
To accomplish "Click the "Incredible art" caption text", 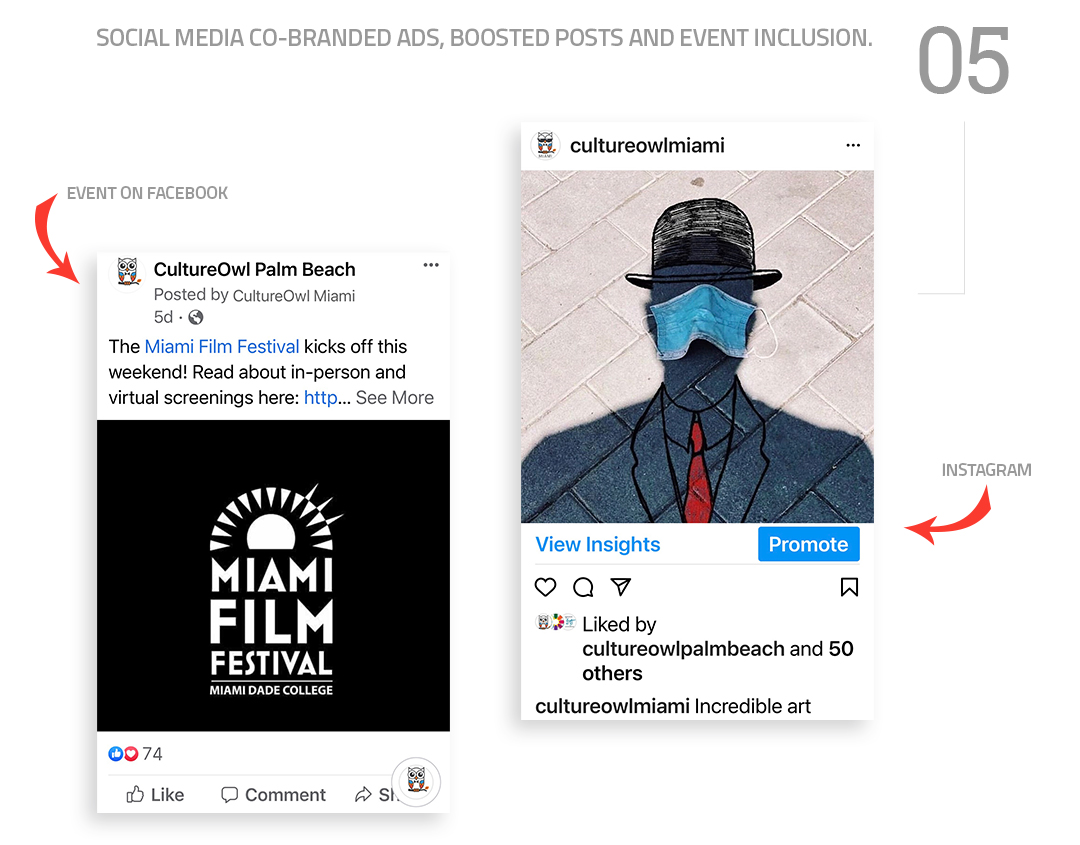I will [753, 707].
